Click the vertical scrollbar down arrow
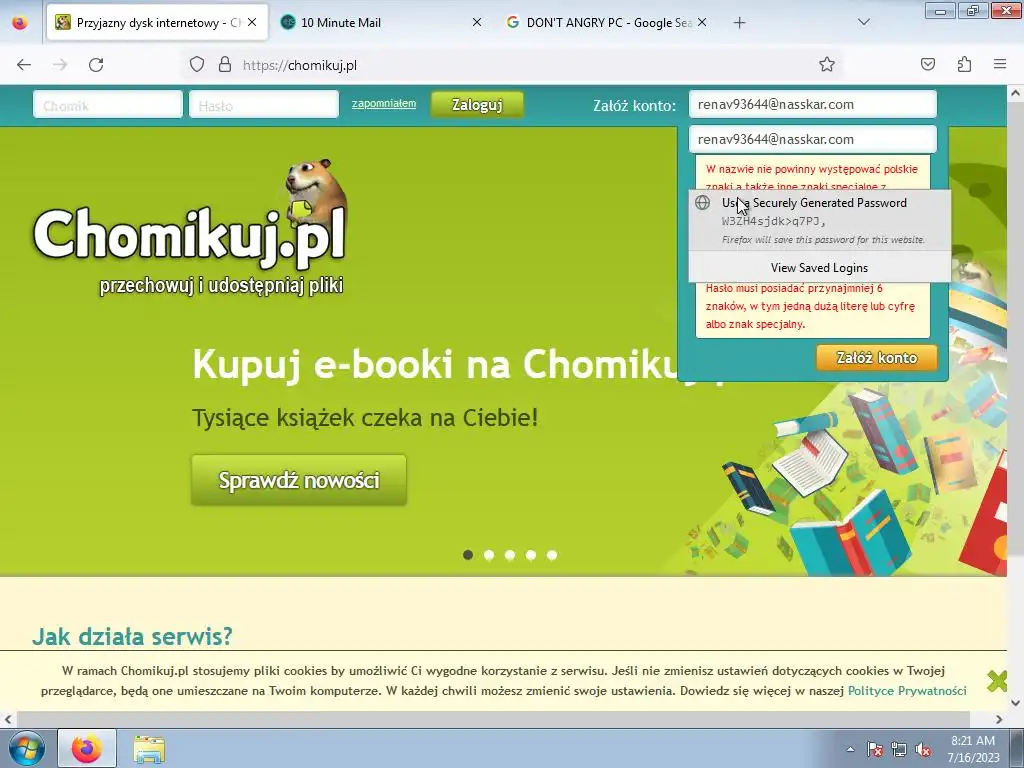The width and height of the screenshot is (1024, 768). click(1016, 703)
